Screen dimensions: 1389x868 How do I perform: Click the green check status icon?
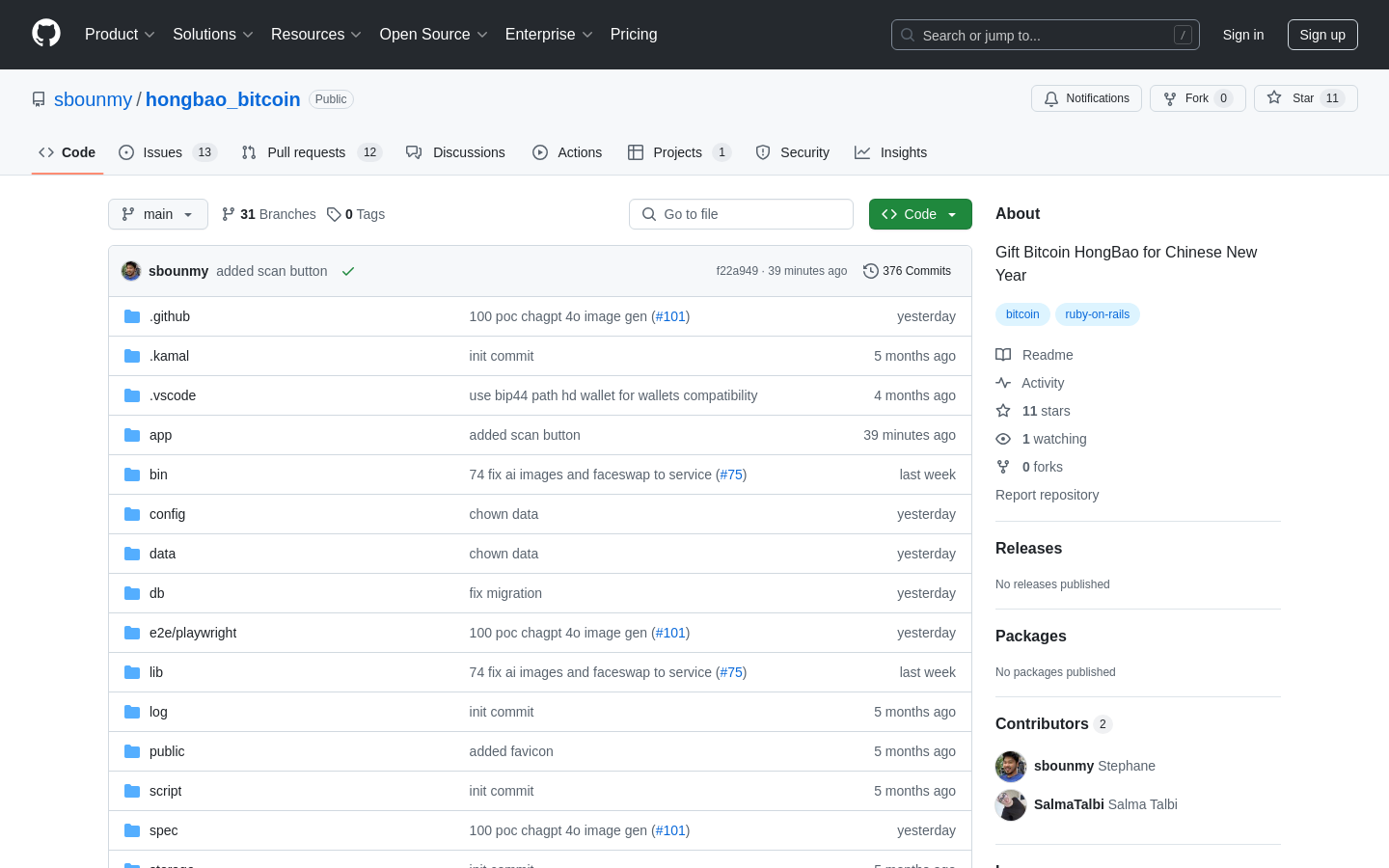[348, 271]
